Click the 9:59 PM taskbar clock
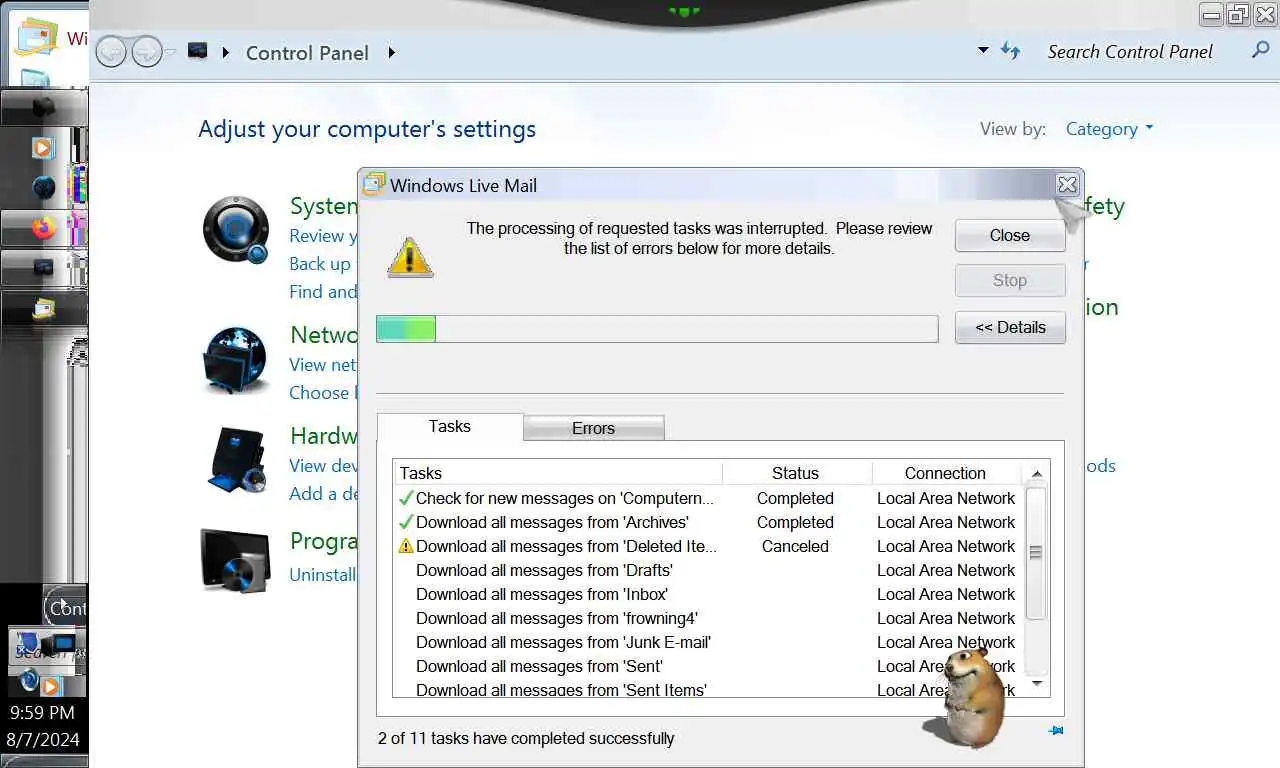 coord(42,713)
